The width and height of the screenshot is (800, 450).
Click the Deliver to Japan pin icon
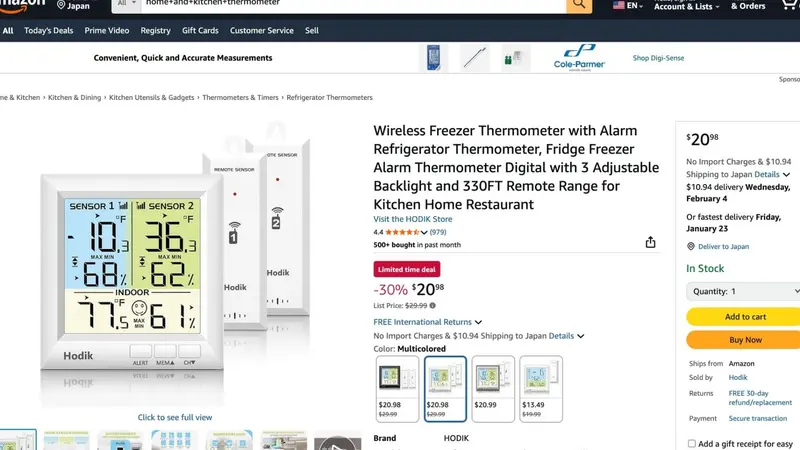[x=691, y=246]
